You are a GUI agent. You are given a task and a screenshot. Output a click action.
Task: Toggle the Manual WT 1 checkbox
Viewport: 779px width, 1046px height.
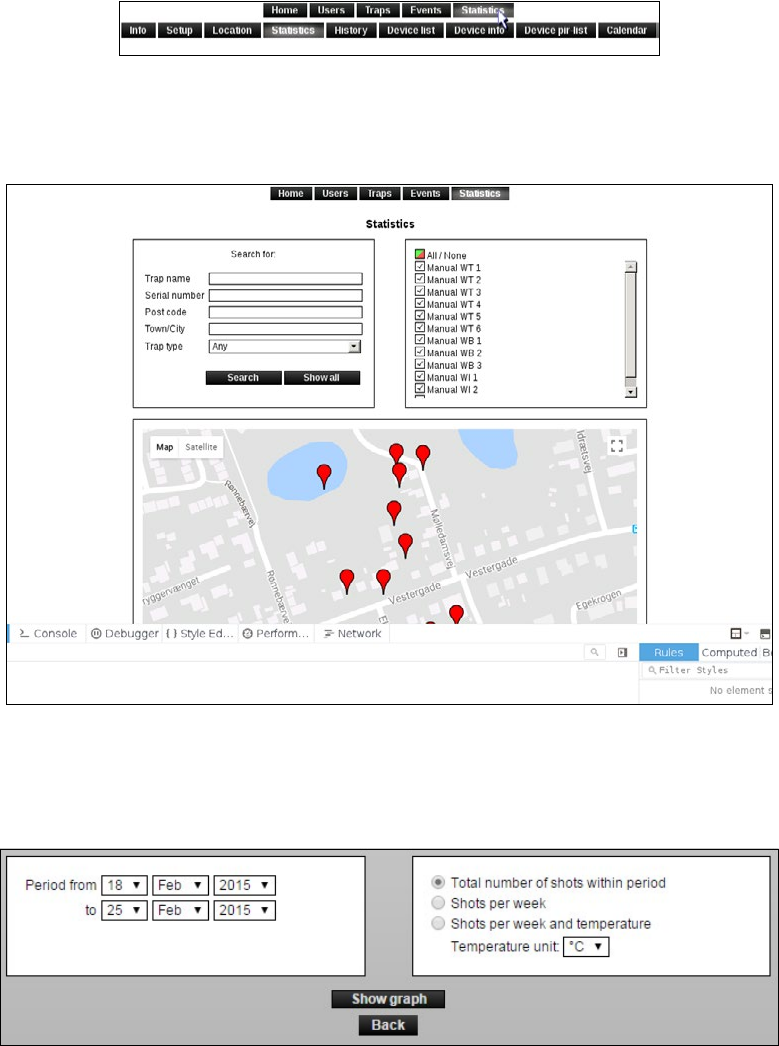(x=420, y=267)
